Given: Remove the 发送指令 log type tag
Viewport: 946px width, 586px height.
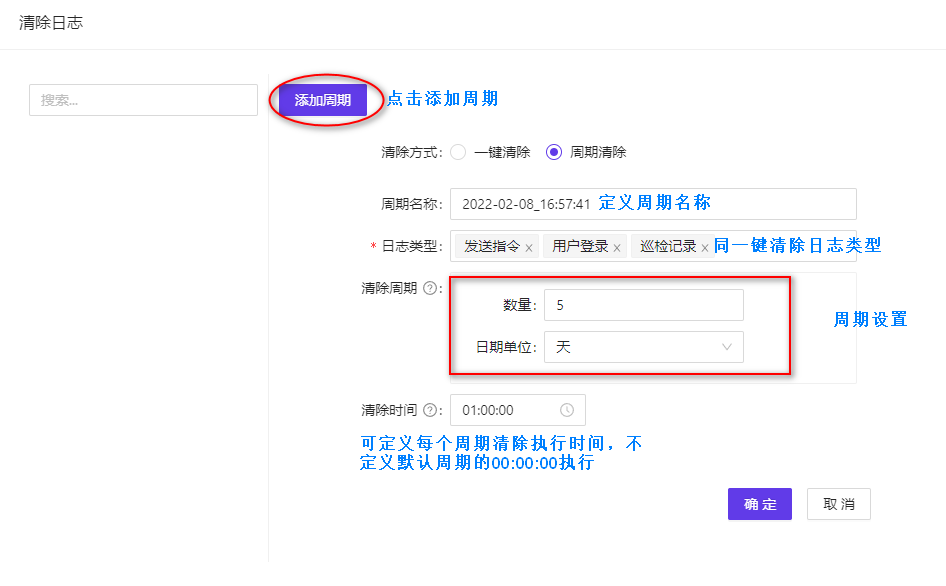Looking at the screenshot, I should (x=528, y=246).
